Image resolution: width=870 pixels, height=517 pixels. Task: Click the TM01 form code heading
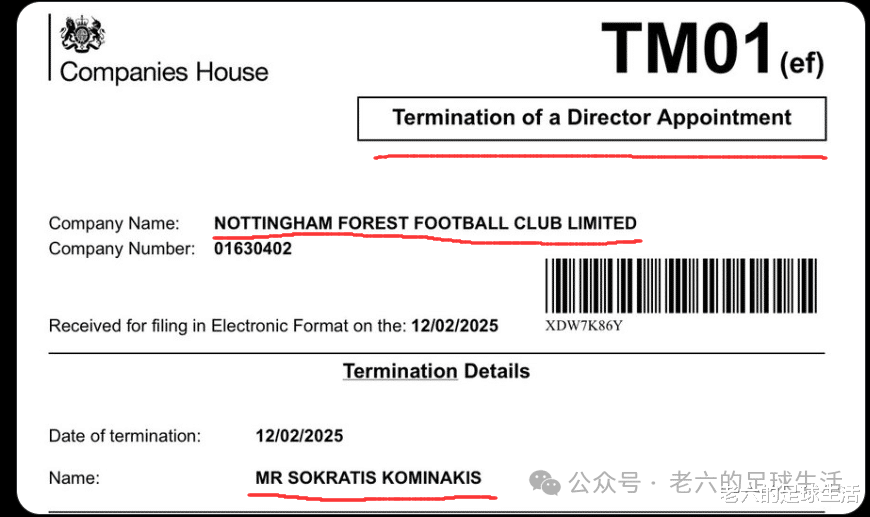pyautogui.click(x=686, y=48)
